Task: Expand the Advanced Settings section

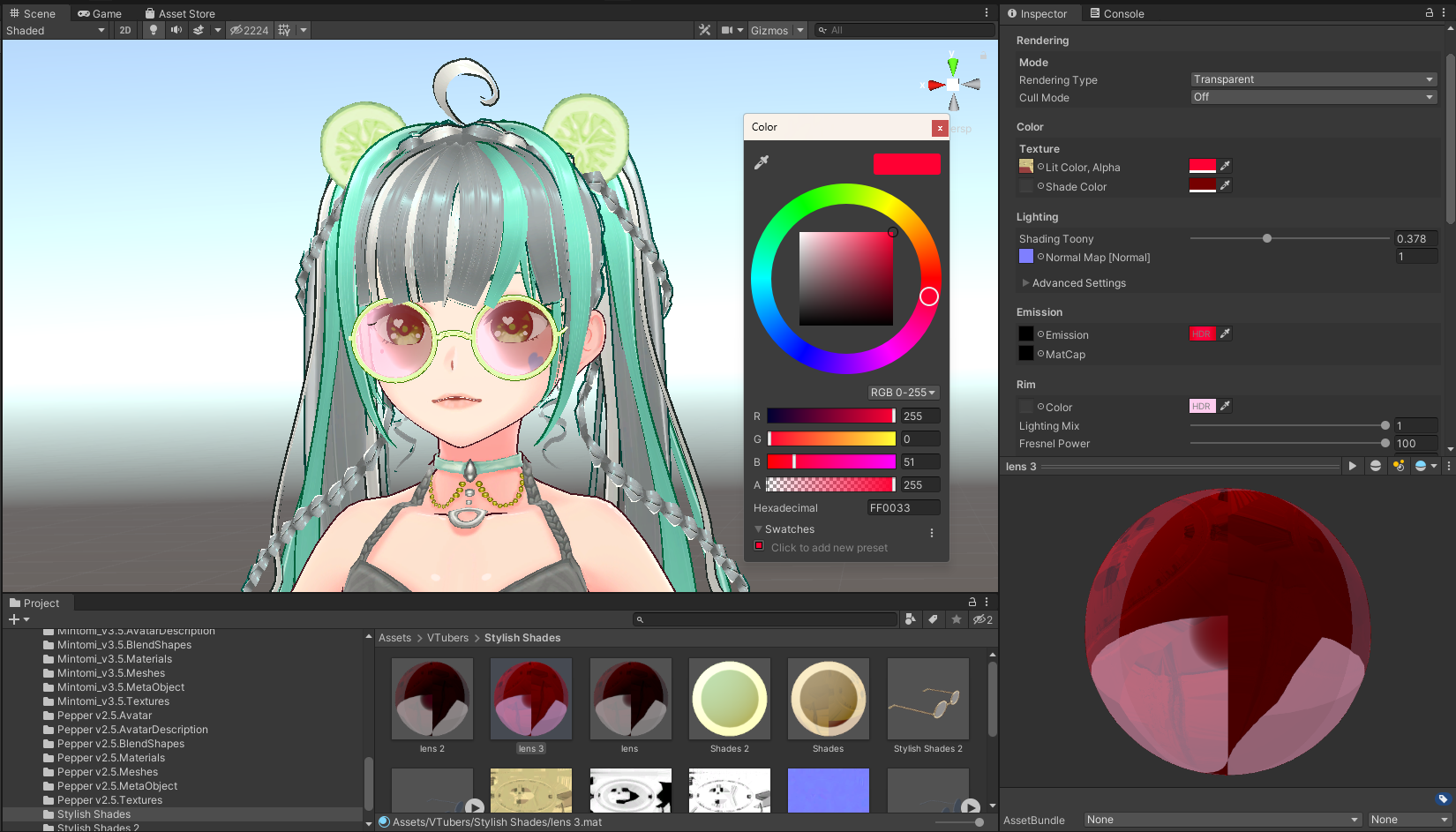Action: [x=1024, y=282]
